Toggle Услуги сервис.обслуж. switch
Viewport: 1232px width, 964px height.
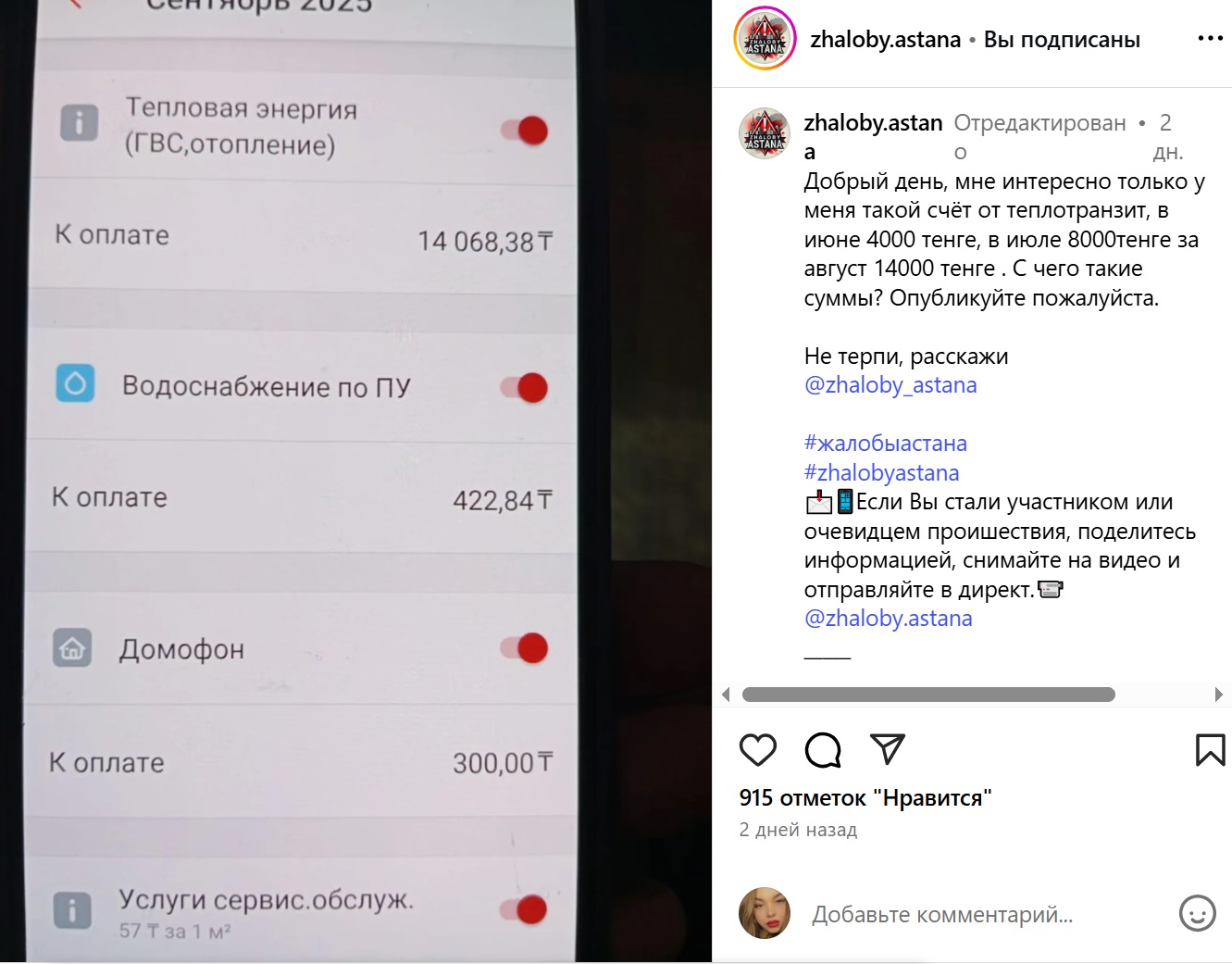[524, 909]
